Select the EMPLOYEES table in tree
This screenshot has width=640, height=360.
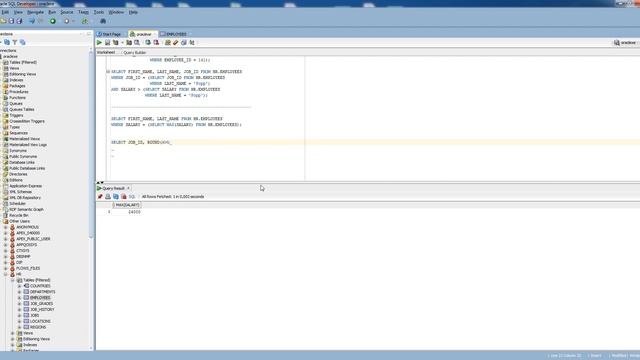[x=40, y=298]
